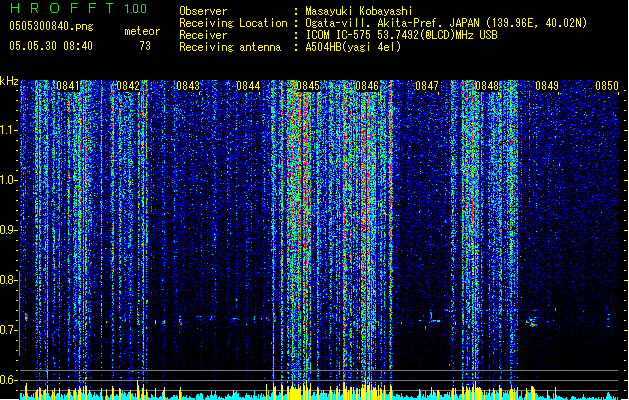Screen dimensions: 629x400
Task: Click the Observer field label
Action: click(x=203, y=11)
